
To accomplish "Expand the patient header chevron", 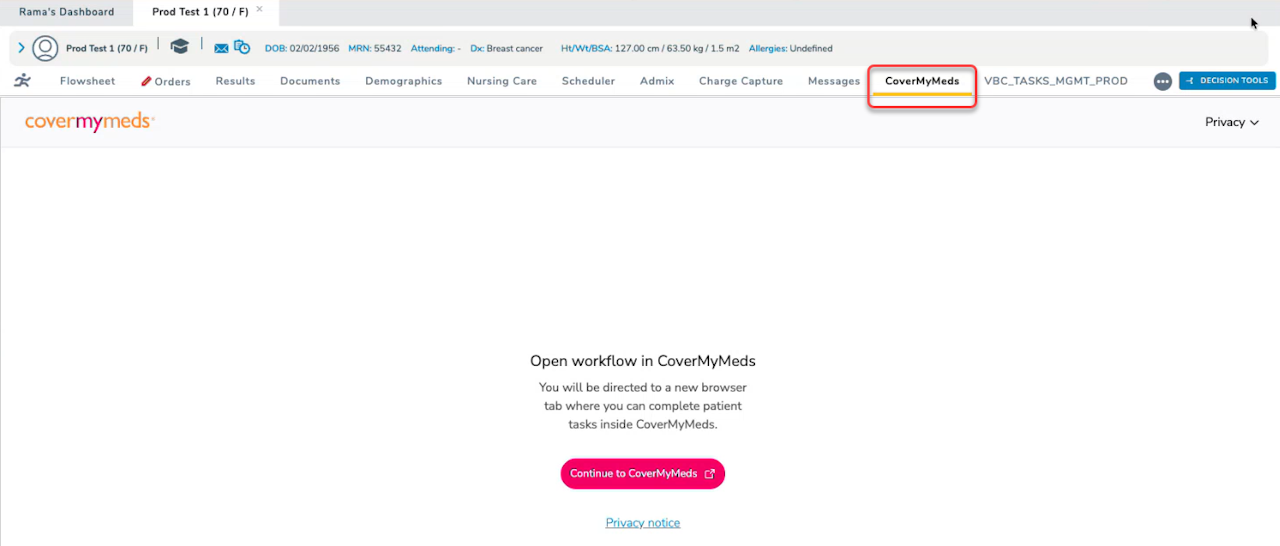I will pos(21,48).
